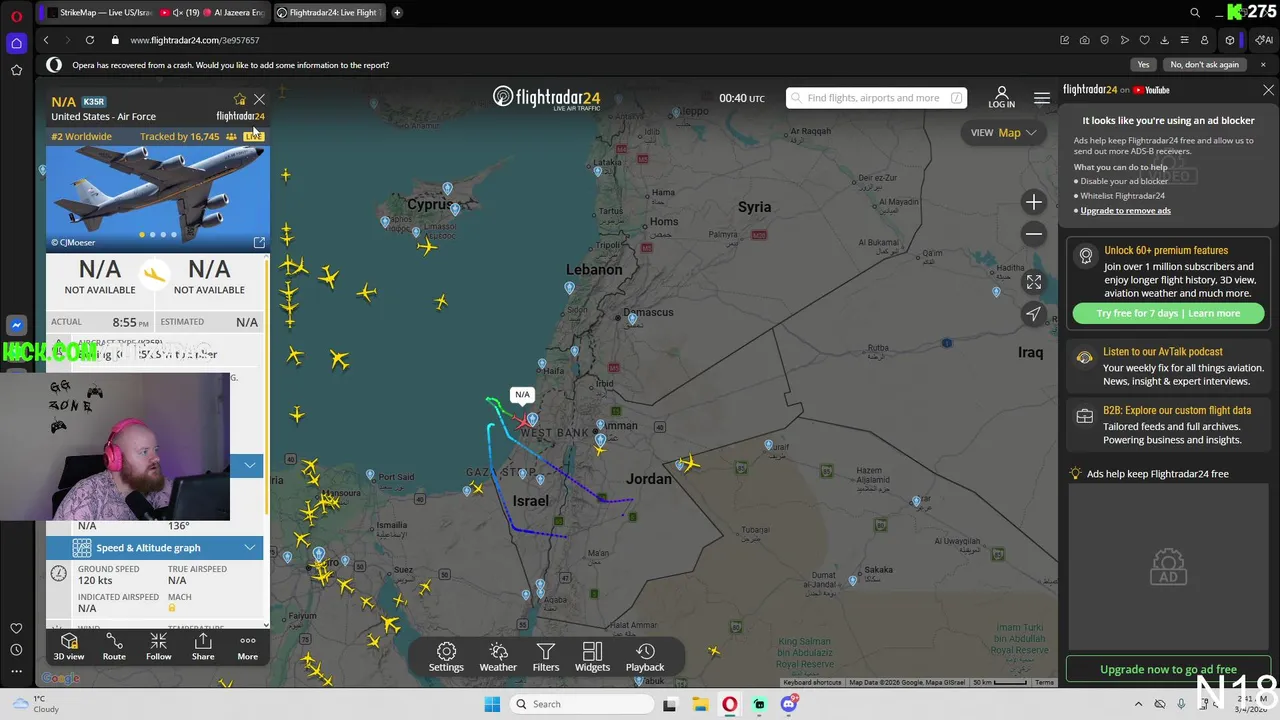The width and height of the screenshot is (1280, 720).
Task: Click the K35R aircraft type badge
Action: coord(93,102)
